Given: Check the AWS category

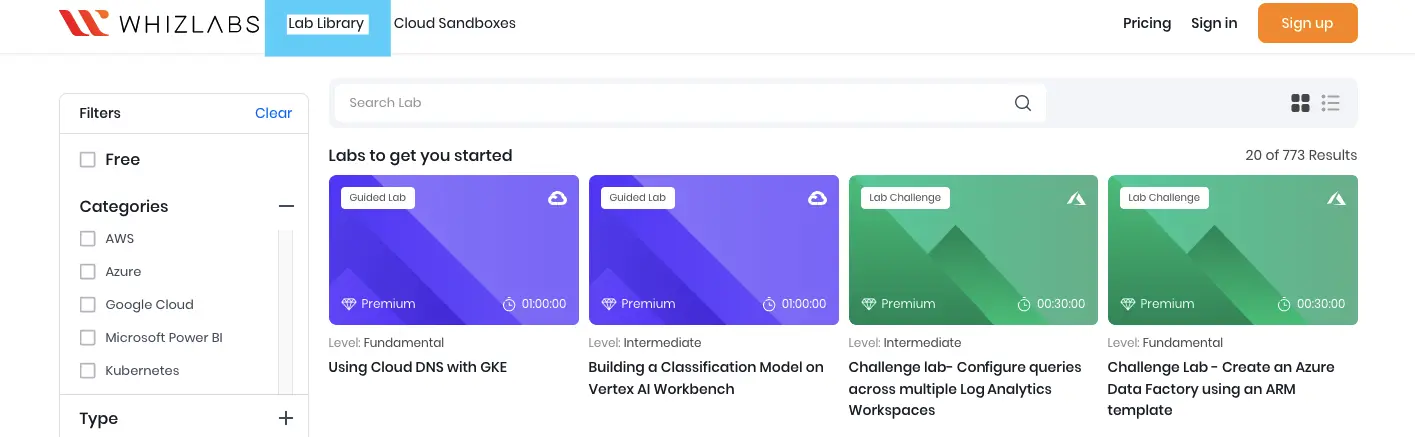Looking at the screenshot, I should coord(88,239).
